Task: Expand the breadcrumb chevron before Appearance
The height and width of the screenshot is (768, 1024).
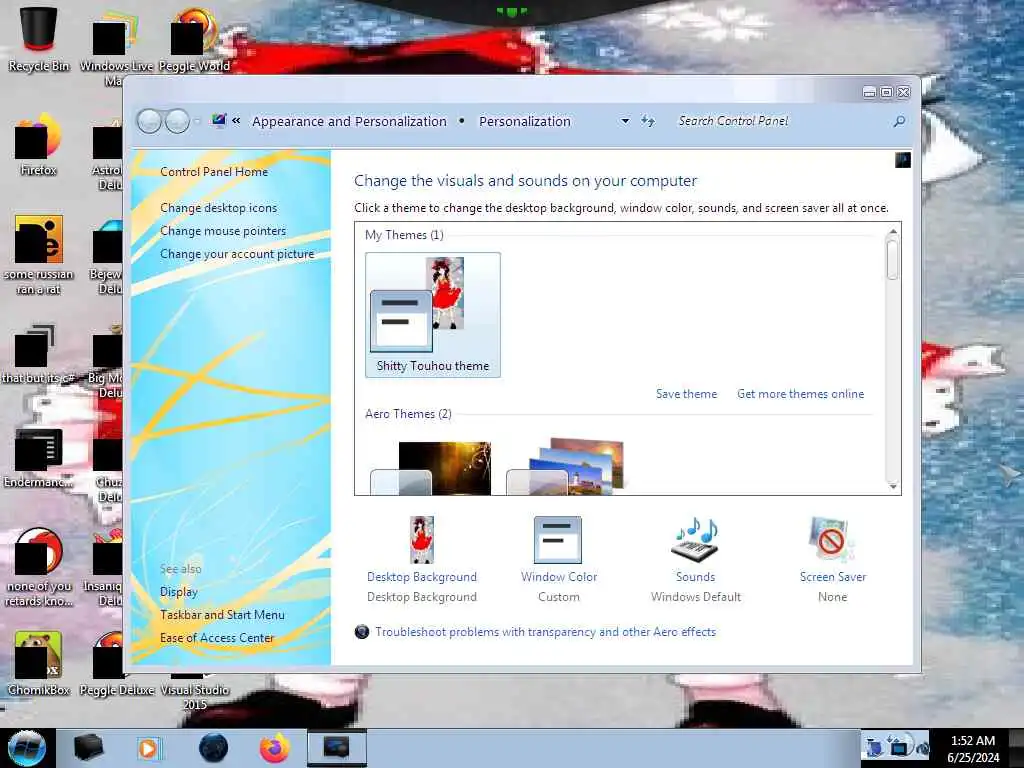Action: pyautogui.click(x=236, y=121)
